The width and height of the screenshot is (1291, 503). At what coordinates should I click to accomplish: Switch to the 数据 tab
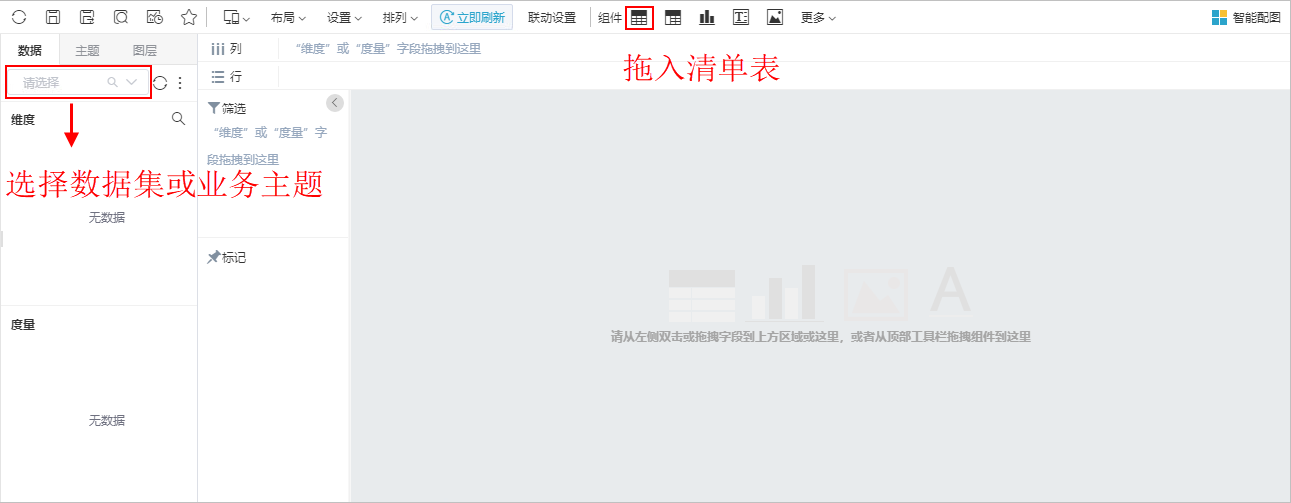click(x=30, y=50)
